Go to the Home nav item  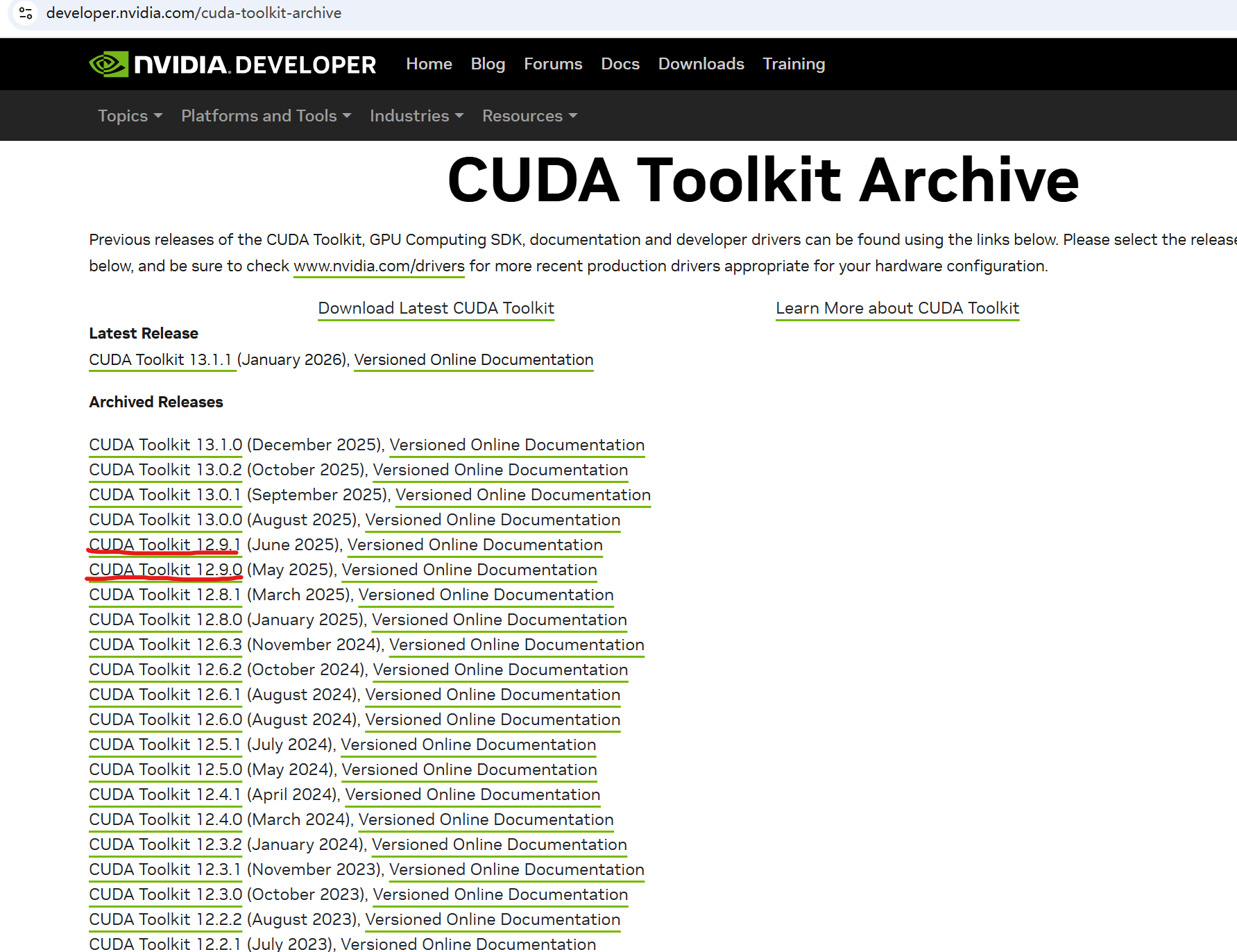(429, 64)
